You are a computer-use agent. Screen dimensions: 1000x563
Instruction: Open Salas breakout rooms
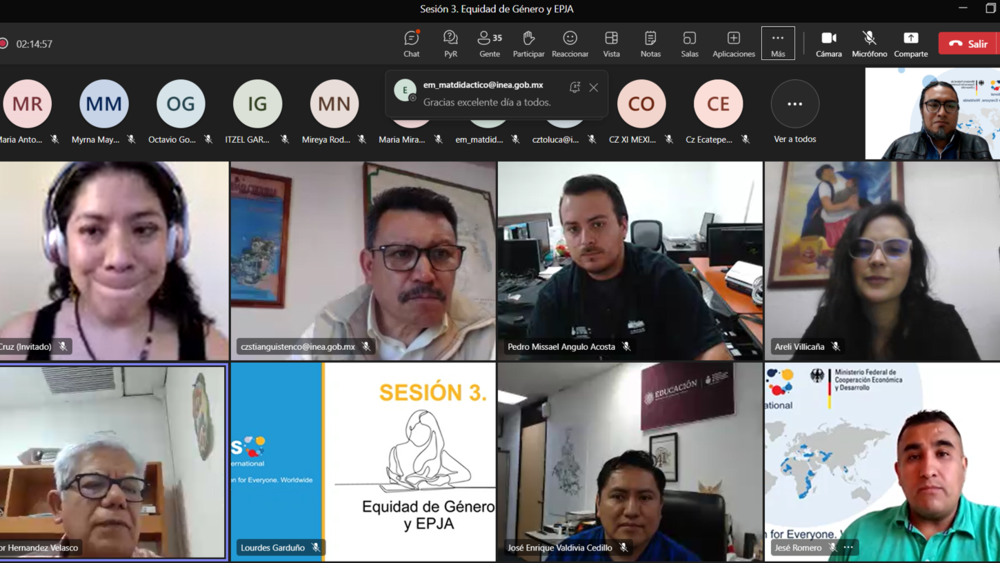point(690,43)
